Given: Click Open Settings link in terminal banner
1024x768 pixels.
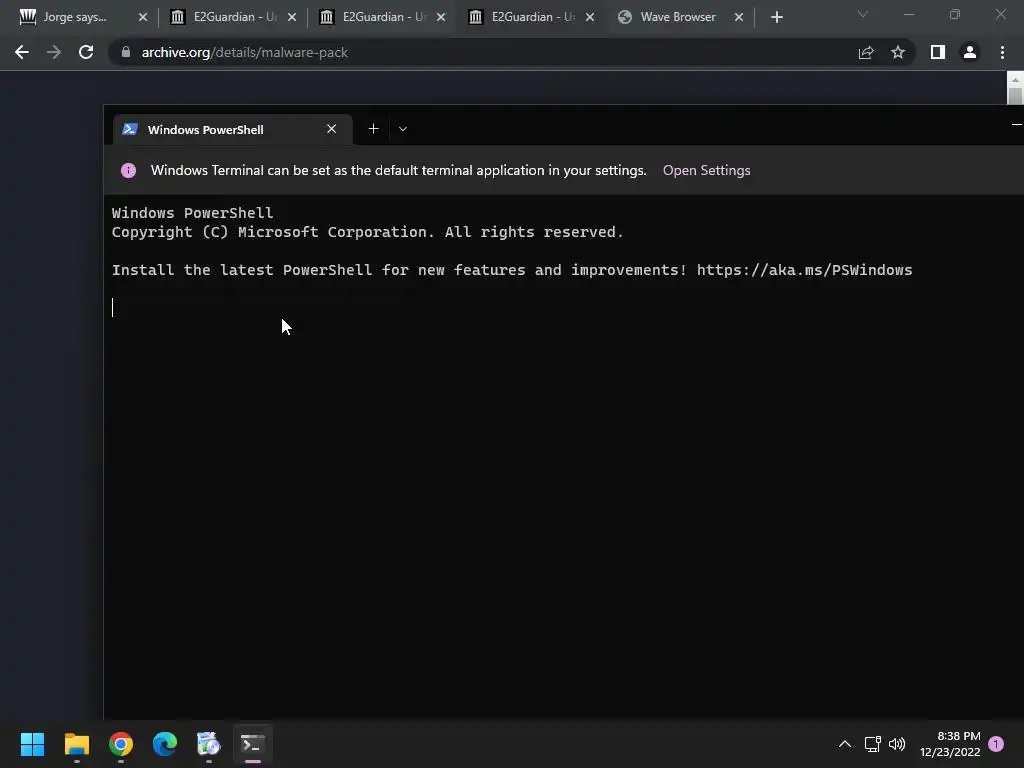Looking at the screenshot, I should point(707,170).
